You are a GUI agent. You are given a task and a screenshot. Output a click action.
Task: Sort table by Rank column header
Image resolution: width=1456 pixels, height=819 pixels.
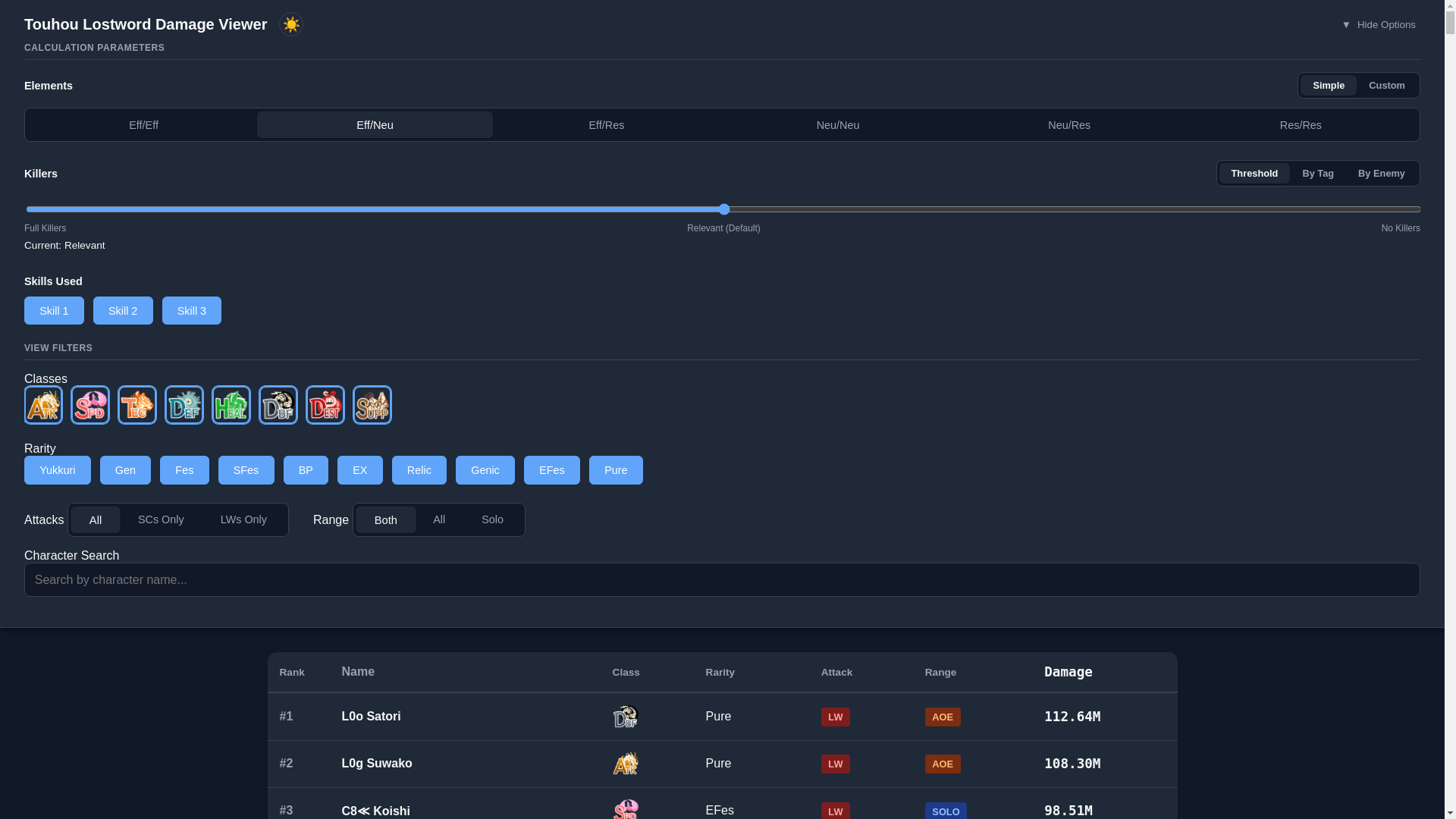pos(292,673)
